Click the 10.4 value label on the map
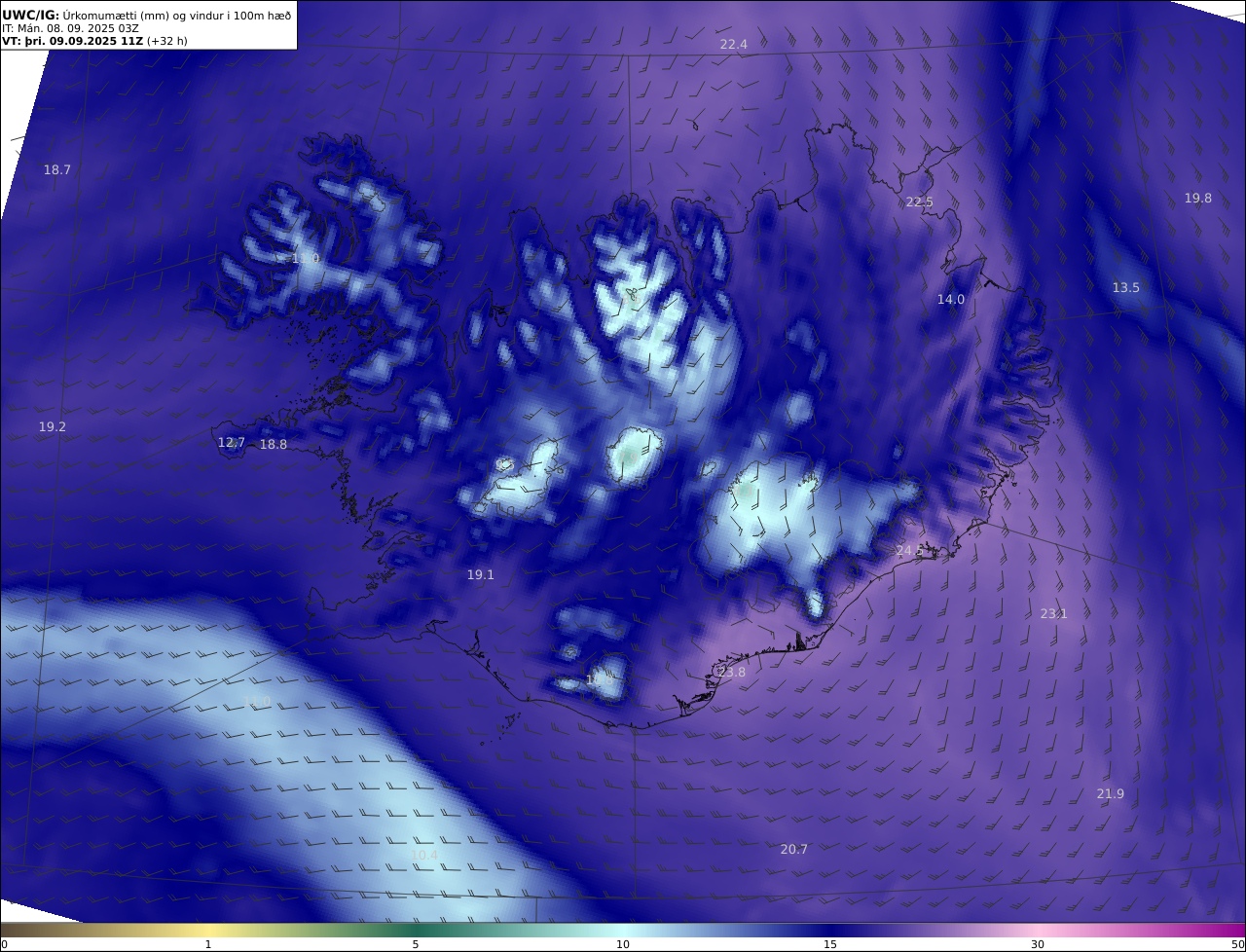This screenshot has height=952, width=1246. [x=424, y=856]
